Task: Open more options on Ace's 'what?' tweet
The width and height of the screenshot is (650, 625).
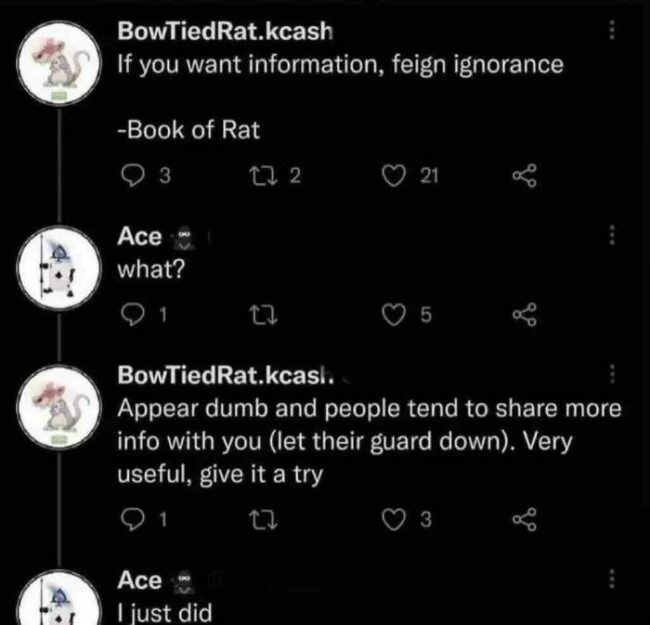Action: click(612, 237)
